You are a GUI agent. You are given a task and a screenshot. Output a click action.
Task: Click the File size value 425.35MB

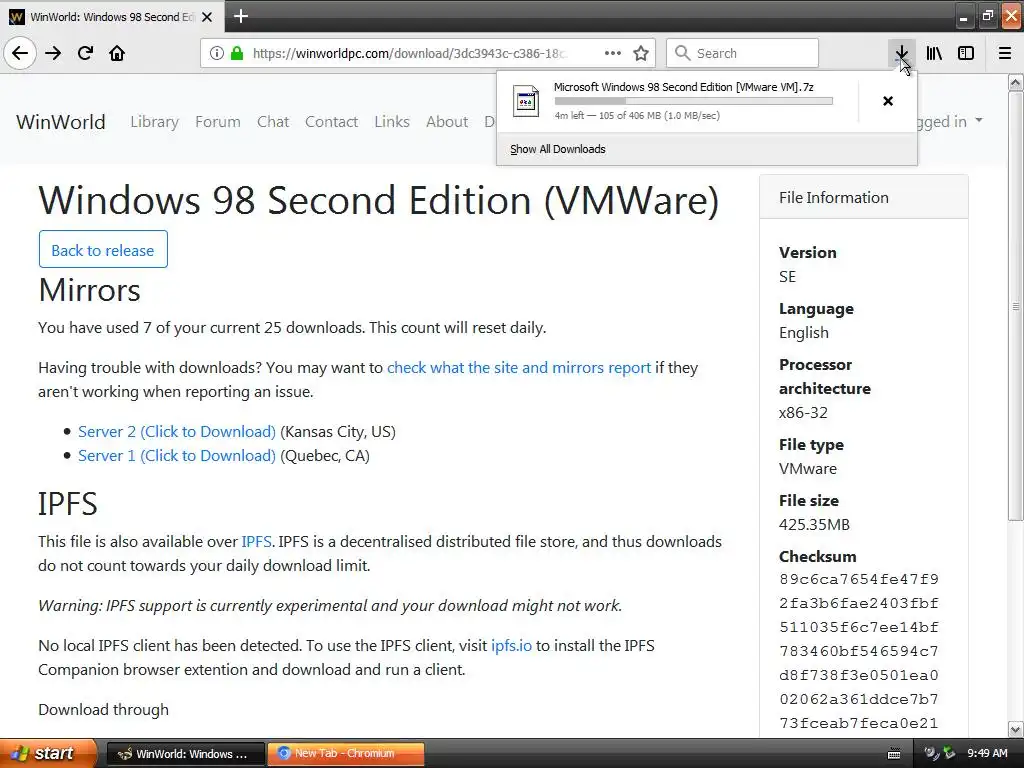click(814, 524)
